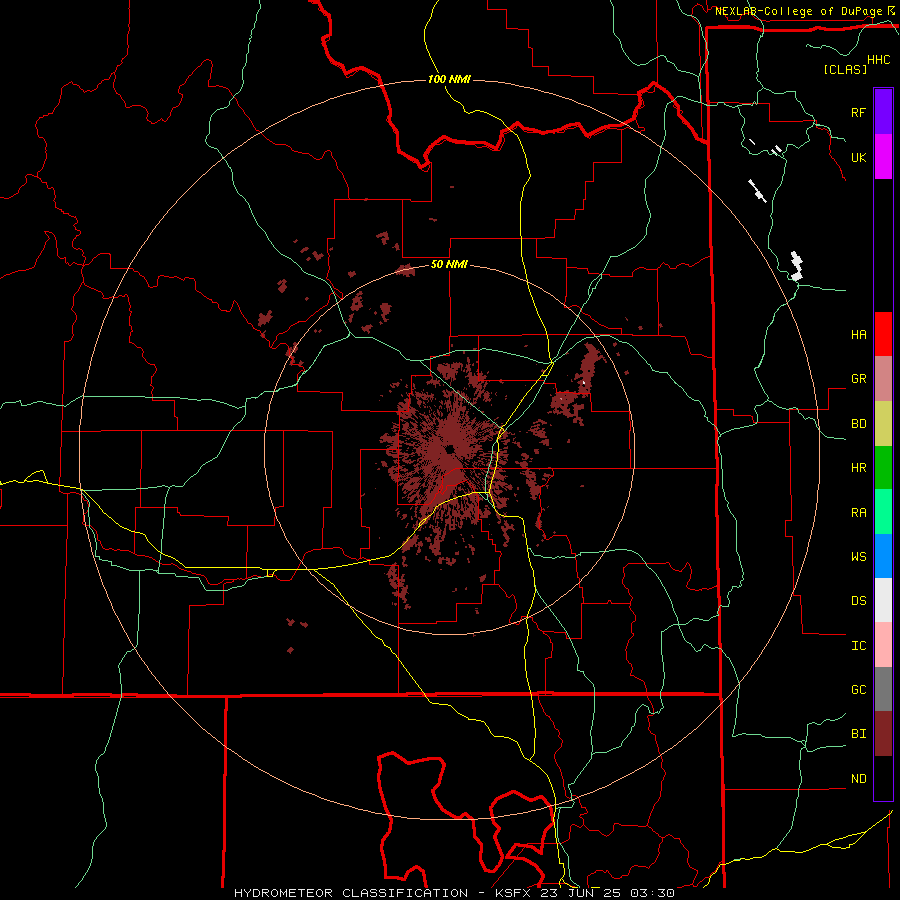
Task: Click the RF legend label
Action: tap(858, 112)
